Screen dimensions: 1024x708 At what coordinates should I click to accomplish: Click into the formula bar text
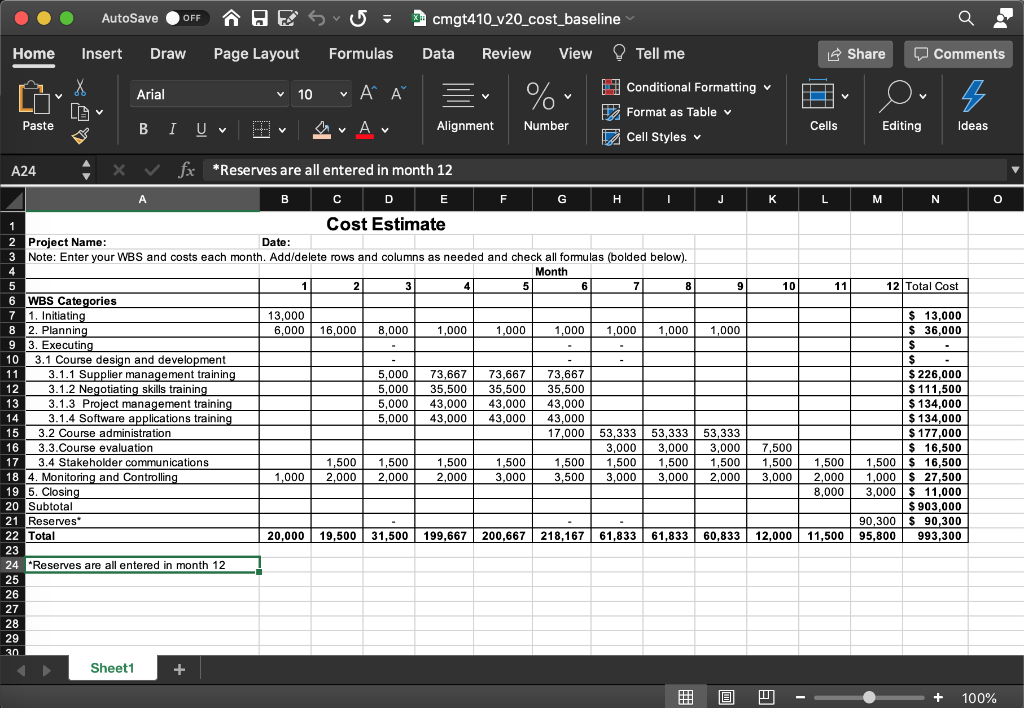click(604, 170)
